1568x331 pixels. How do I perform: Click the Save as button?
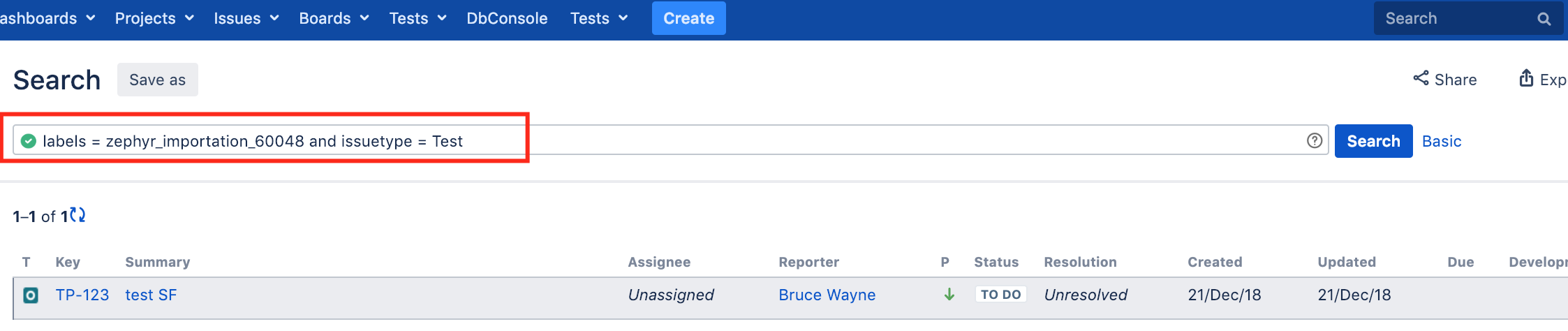pos(158,80)
